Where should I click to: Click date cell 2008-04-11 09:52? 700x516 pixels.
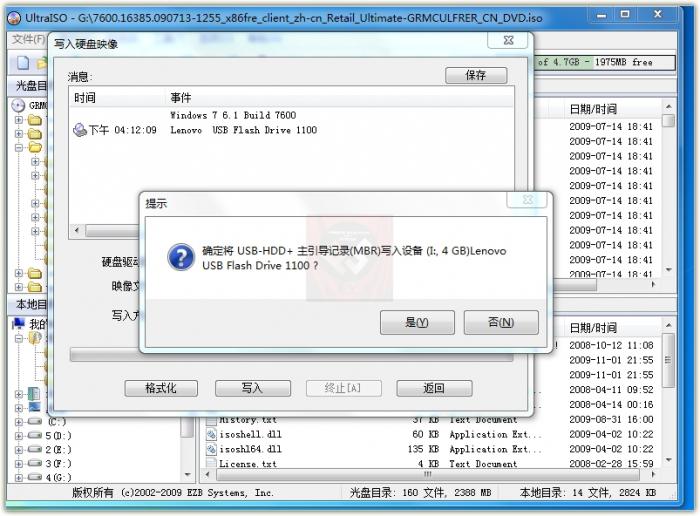click(x=611, y=390)
